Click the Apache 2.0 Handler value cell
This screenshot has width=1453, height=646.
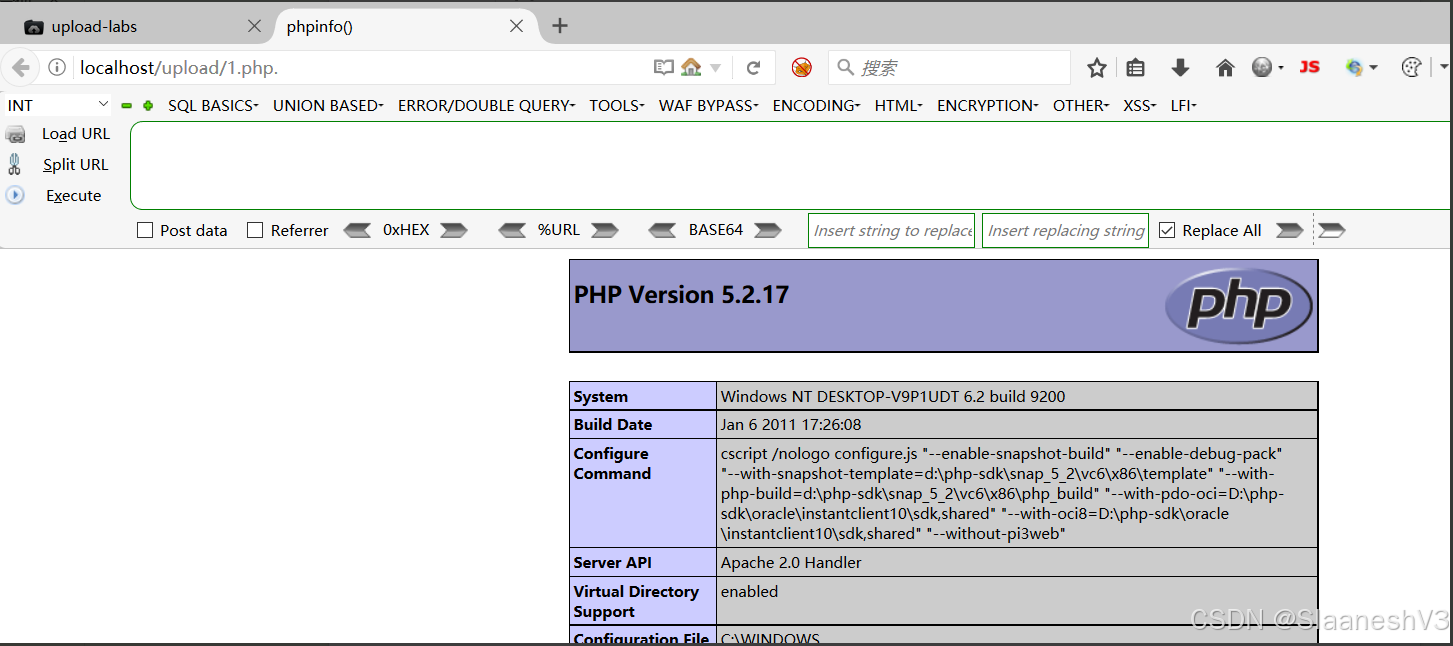[x=1017, y=562]
